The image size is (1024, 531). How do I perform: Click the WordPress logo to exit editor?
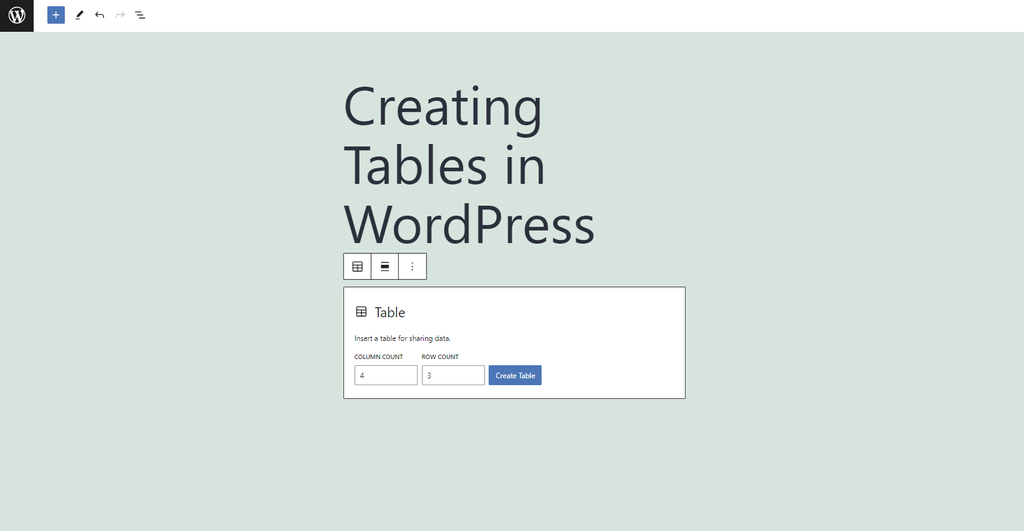(x=16, y=16)
